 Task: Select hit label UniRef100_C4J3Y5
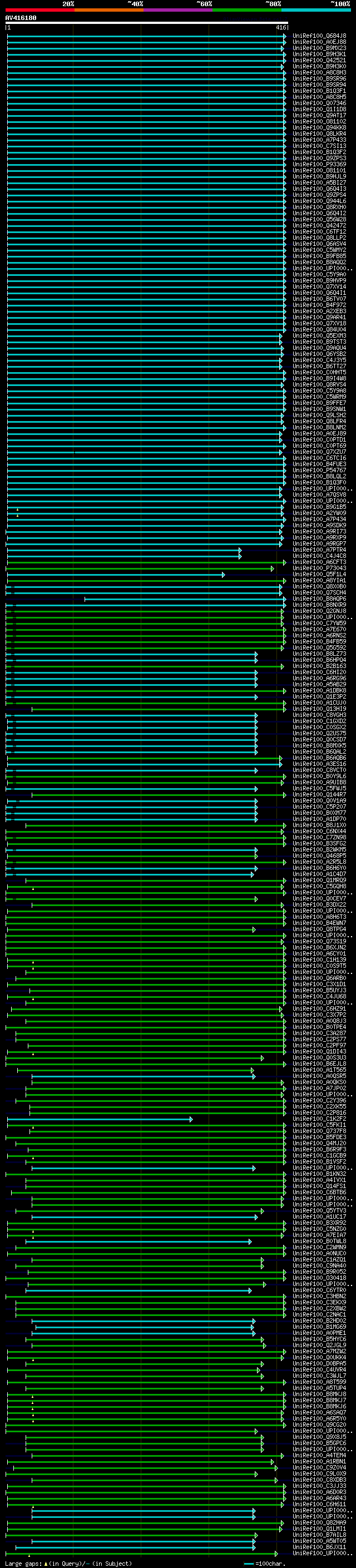319,360
